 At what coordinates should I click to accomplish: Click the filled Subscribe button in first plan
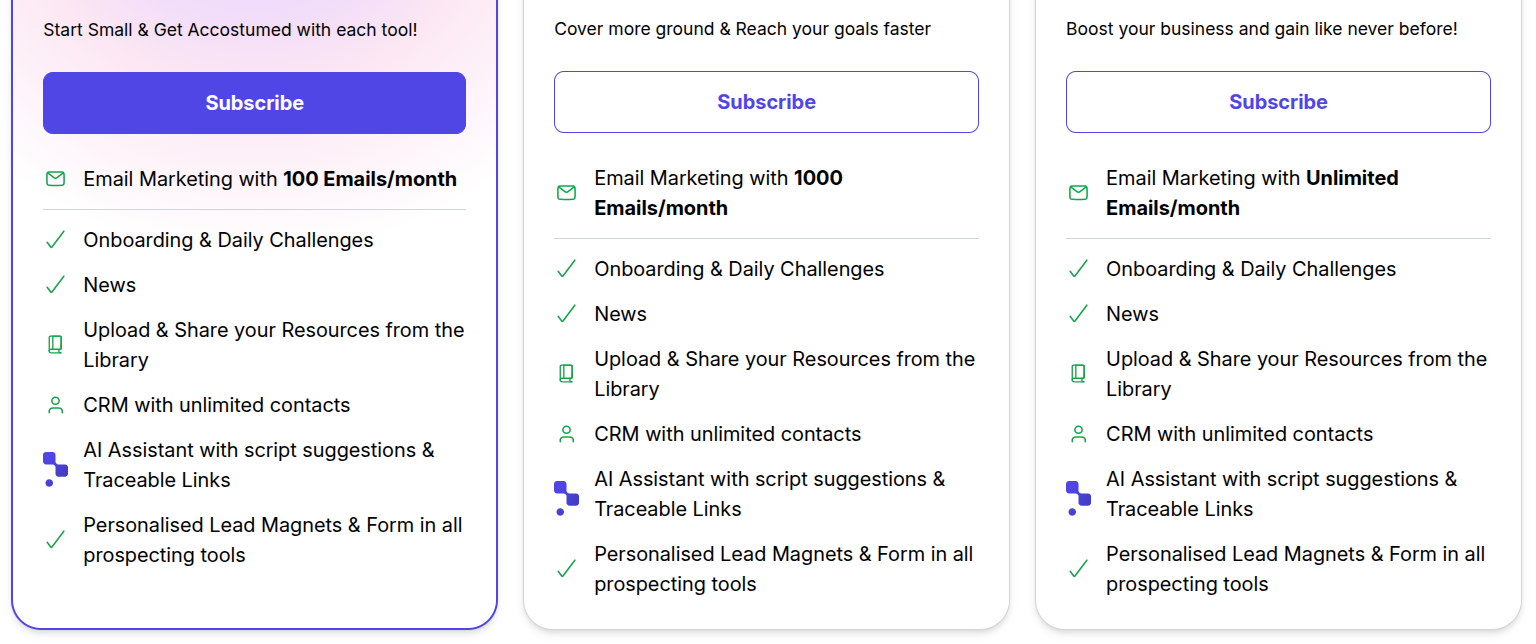click(254, 103)
